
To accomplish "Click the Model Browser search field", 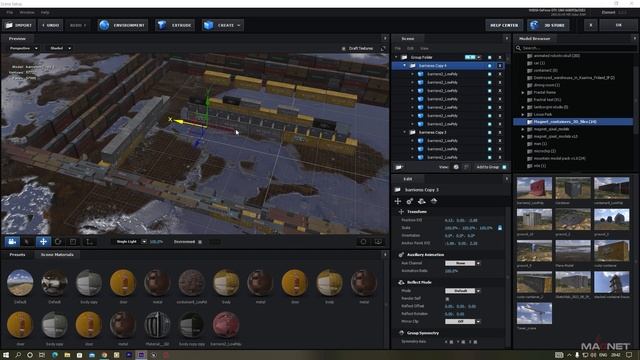I will 575,48.
